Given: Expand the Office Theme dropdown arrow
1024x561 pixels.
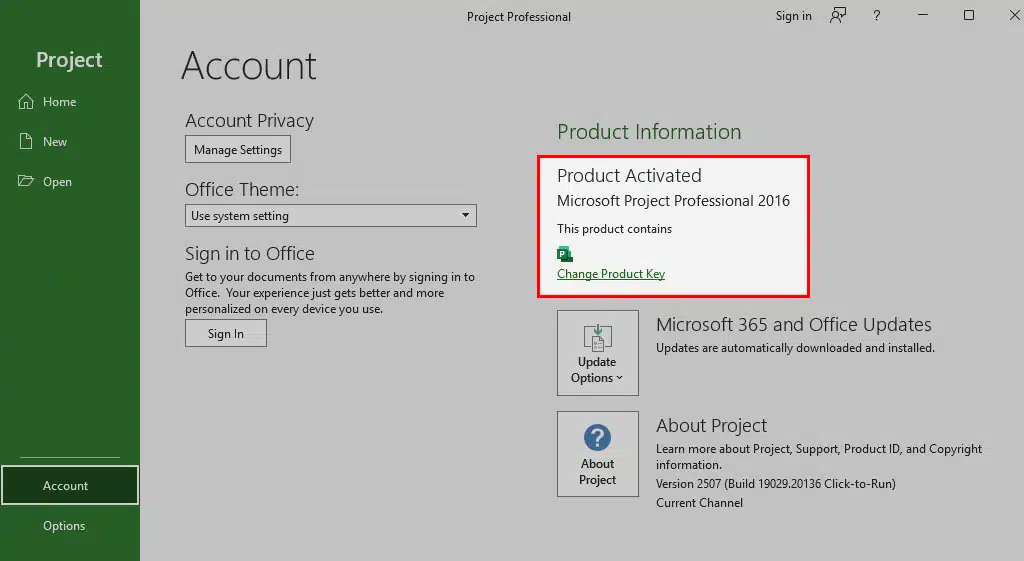Looking at the screenshot, I should pos(465,216).
